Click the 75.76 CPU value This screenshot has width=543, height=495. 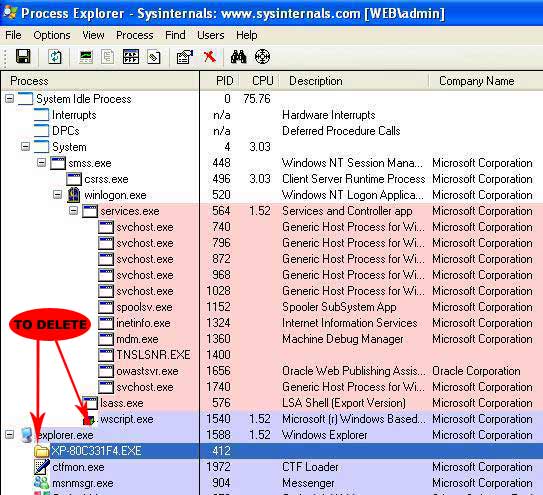(x=257, y=99)
